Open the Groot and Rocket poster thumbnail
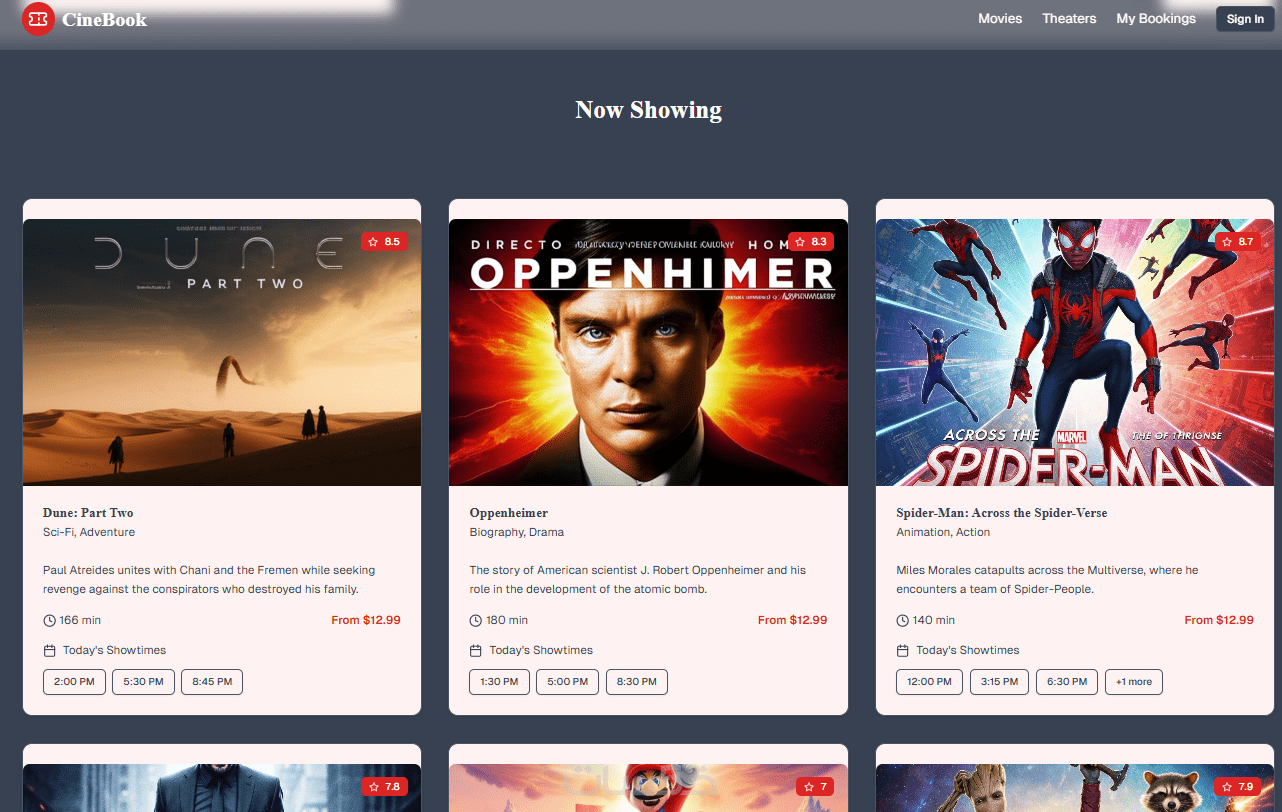The width and height of the screenshot is (1282, 812). [1075, 788]
